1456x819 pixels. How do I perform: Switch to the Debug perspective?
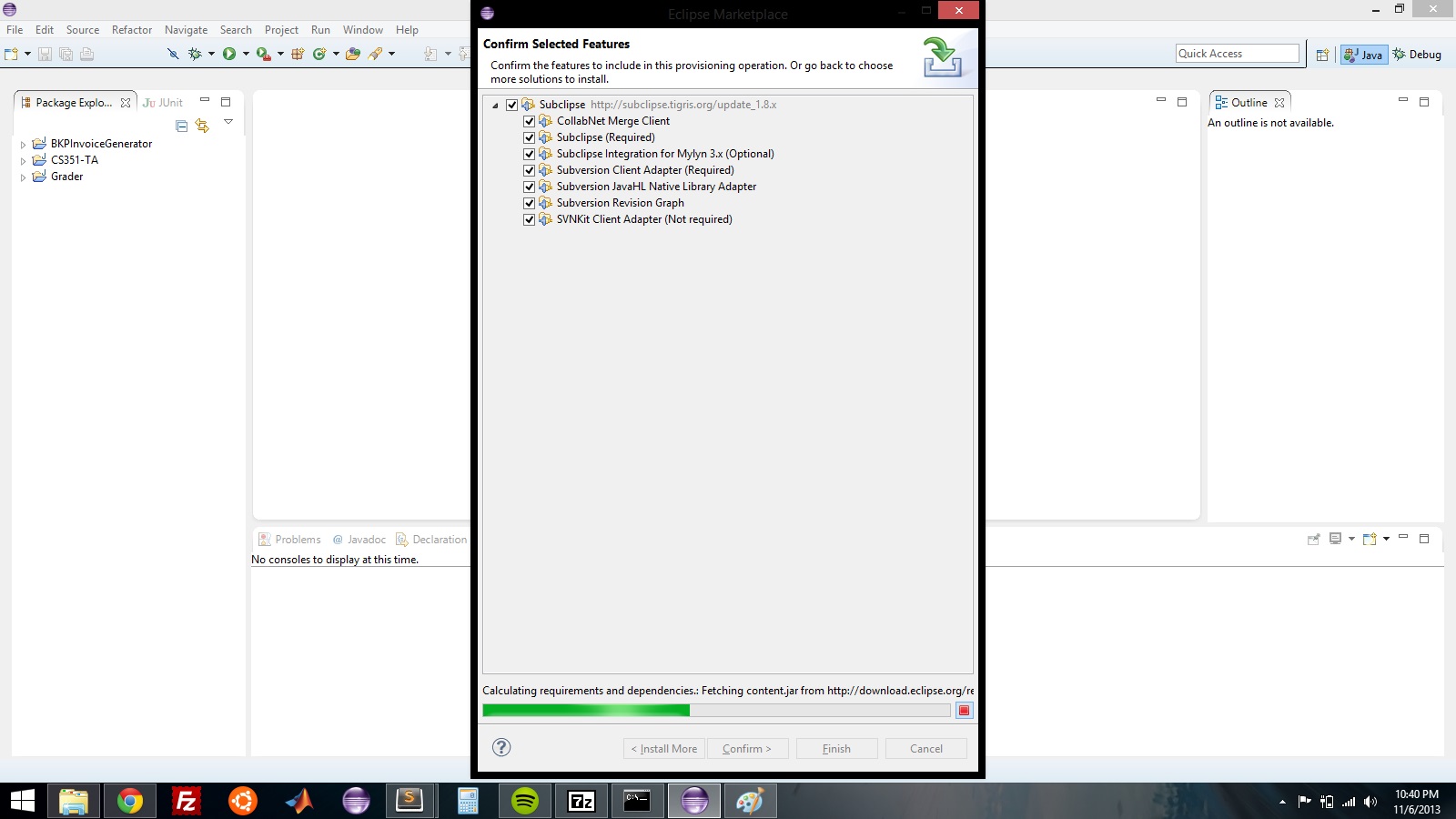pos(1417,55)
